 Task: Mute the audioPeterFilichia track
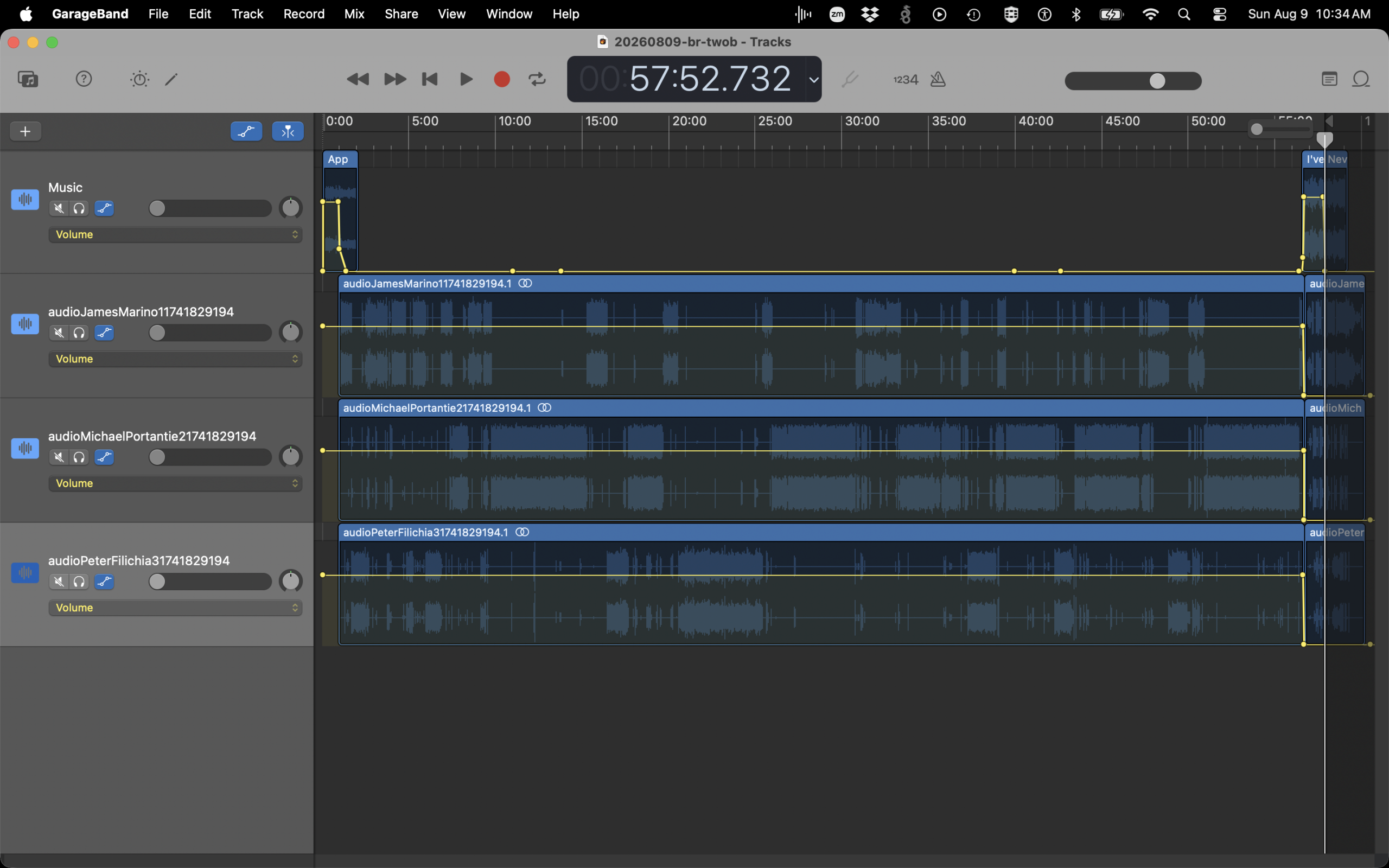point(59,582)
